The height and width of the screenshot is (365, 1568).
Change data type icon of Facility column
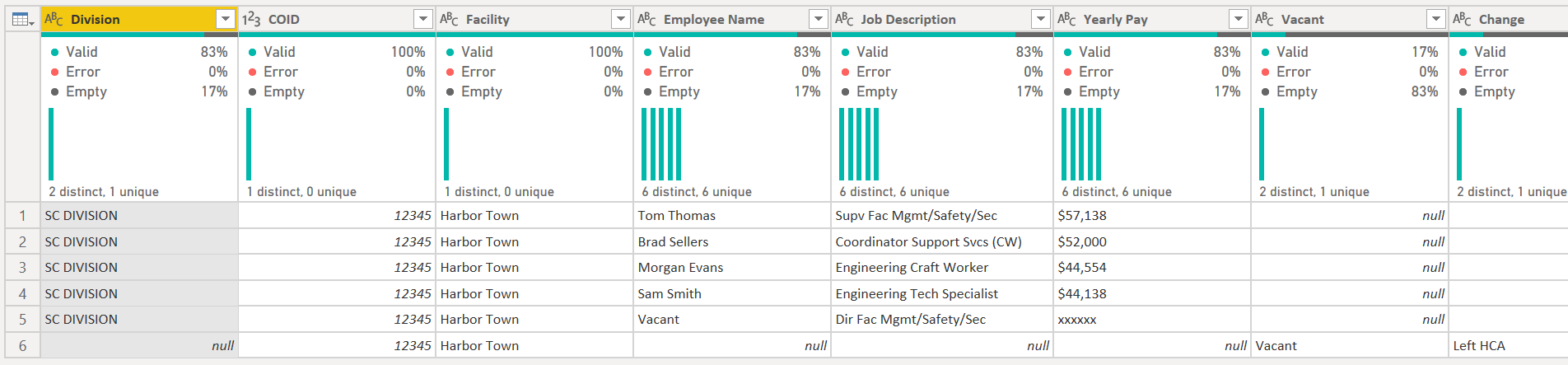(450, 19)
